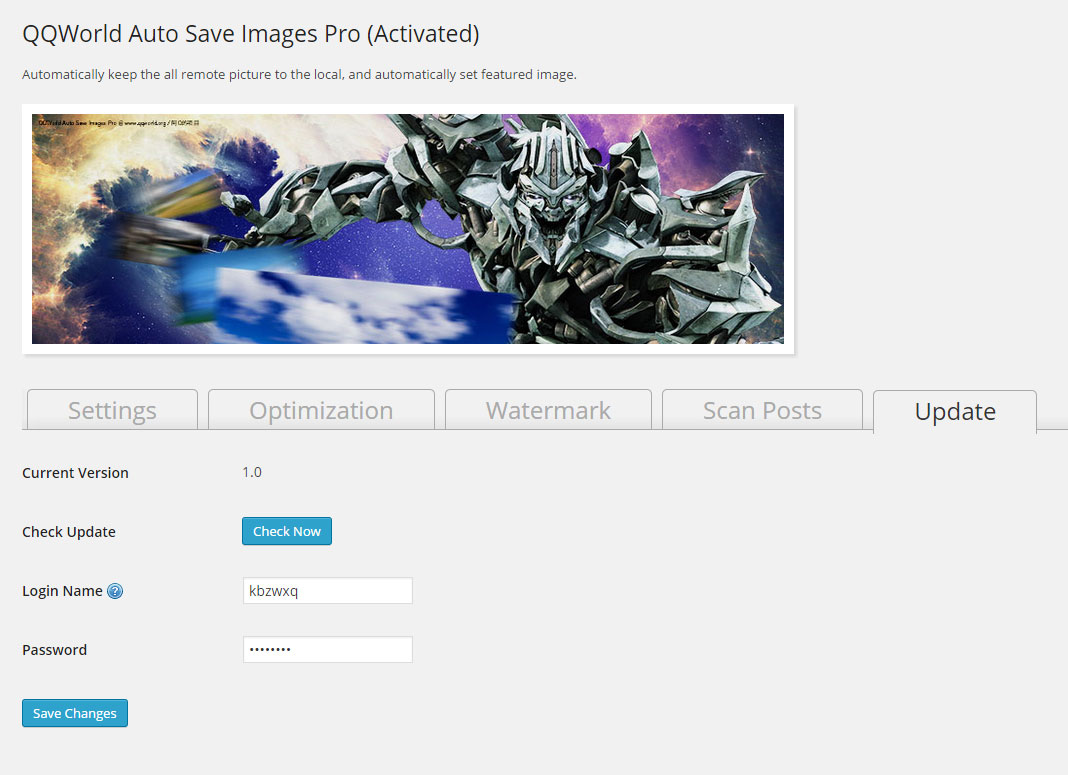Focus the Login Name input field
The width and height of the screenshot is (1068, 775).
click(x=328, y=590)
